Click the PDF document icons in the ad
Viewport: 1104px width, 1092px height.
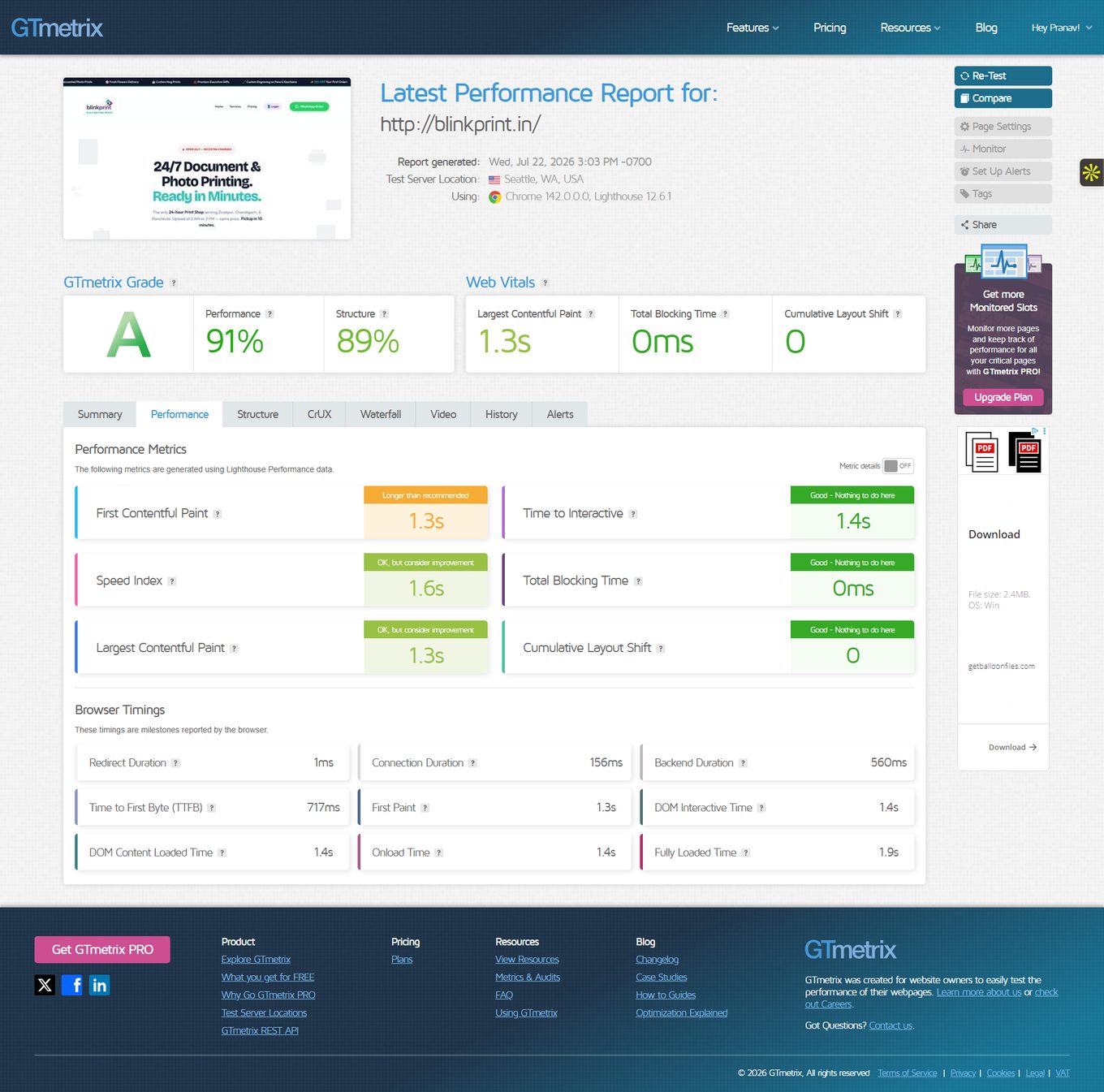point(1003,452)
